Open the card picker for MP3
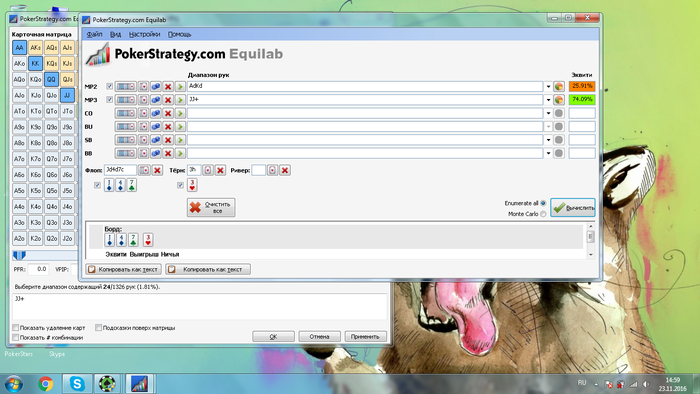The width and height of the screenshot is (700, 394). click(143, 100)
